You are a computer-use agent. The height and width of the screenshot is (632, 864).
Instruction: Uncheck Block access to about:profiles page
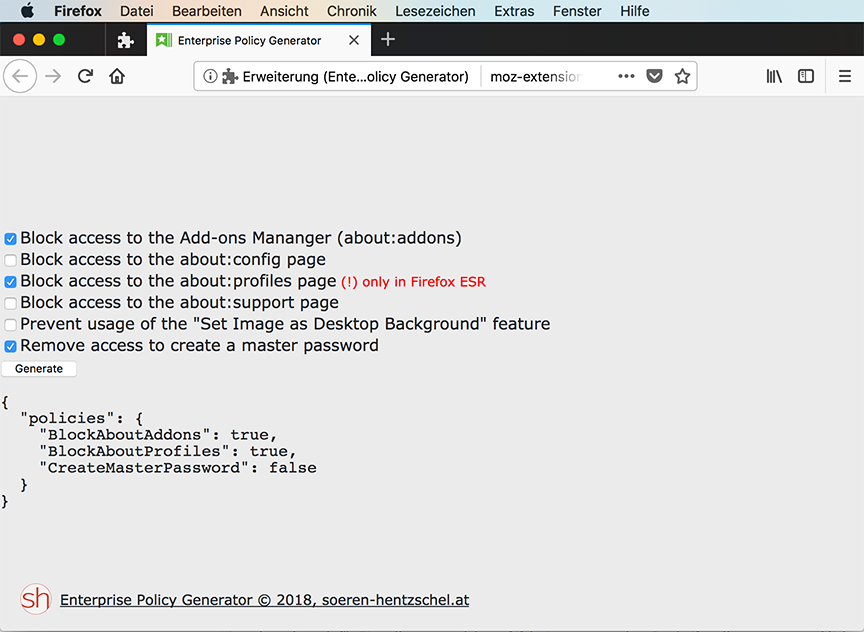tap(10, 282)
